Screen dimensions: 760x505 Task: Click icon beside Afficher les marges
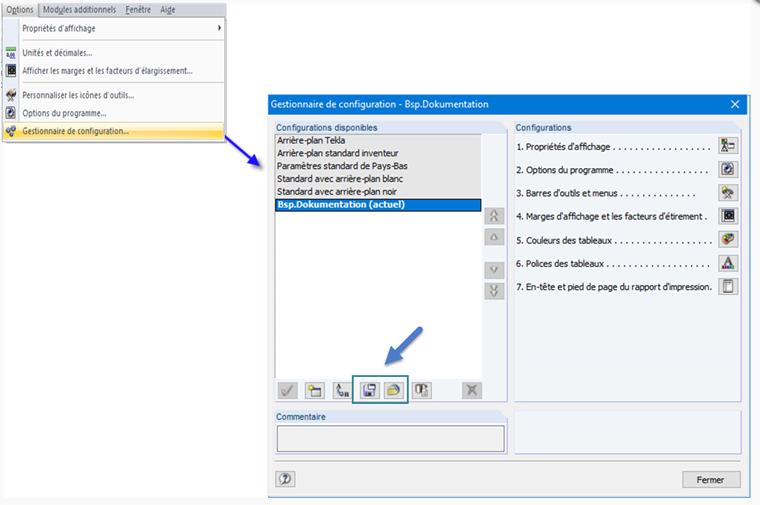[x=11, y=71]
